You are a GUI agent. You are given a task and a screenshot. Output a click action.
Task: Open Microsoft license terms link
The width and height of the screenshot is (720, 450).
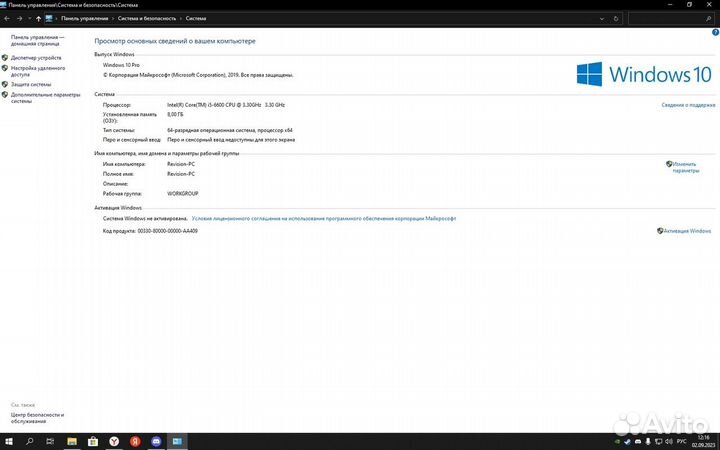[x=324, y=219]
